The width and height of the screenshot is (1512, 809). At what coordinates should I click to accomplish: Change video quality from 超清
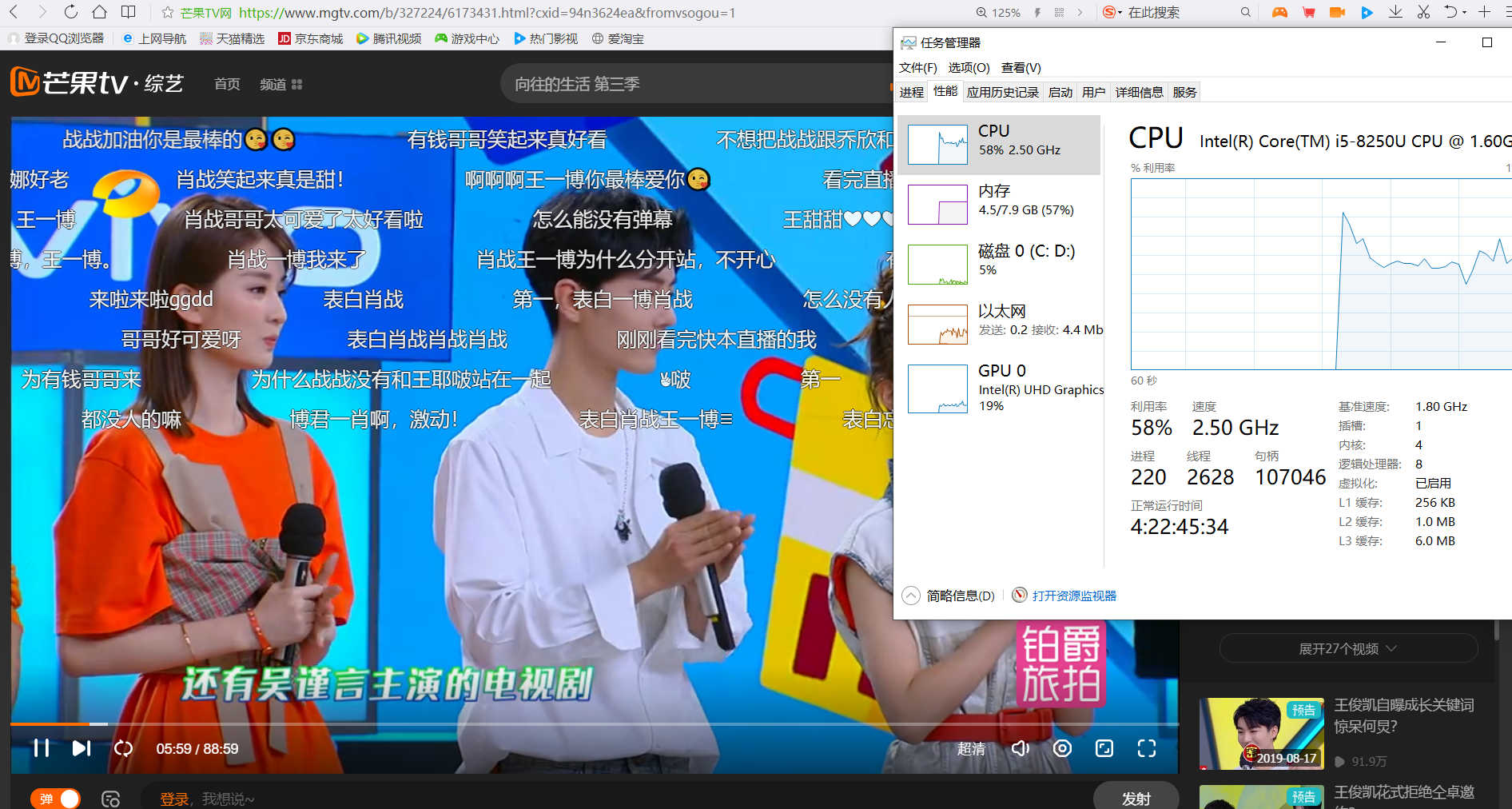971,749
